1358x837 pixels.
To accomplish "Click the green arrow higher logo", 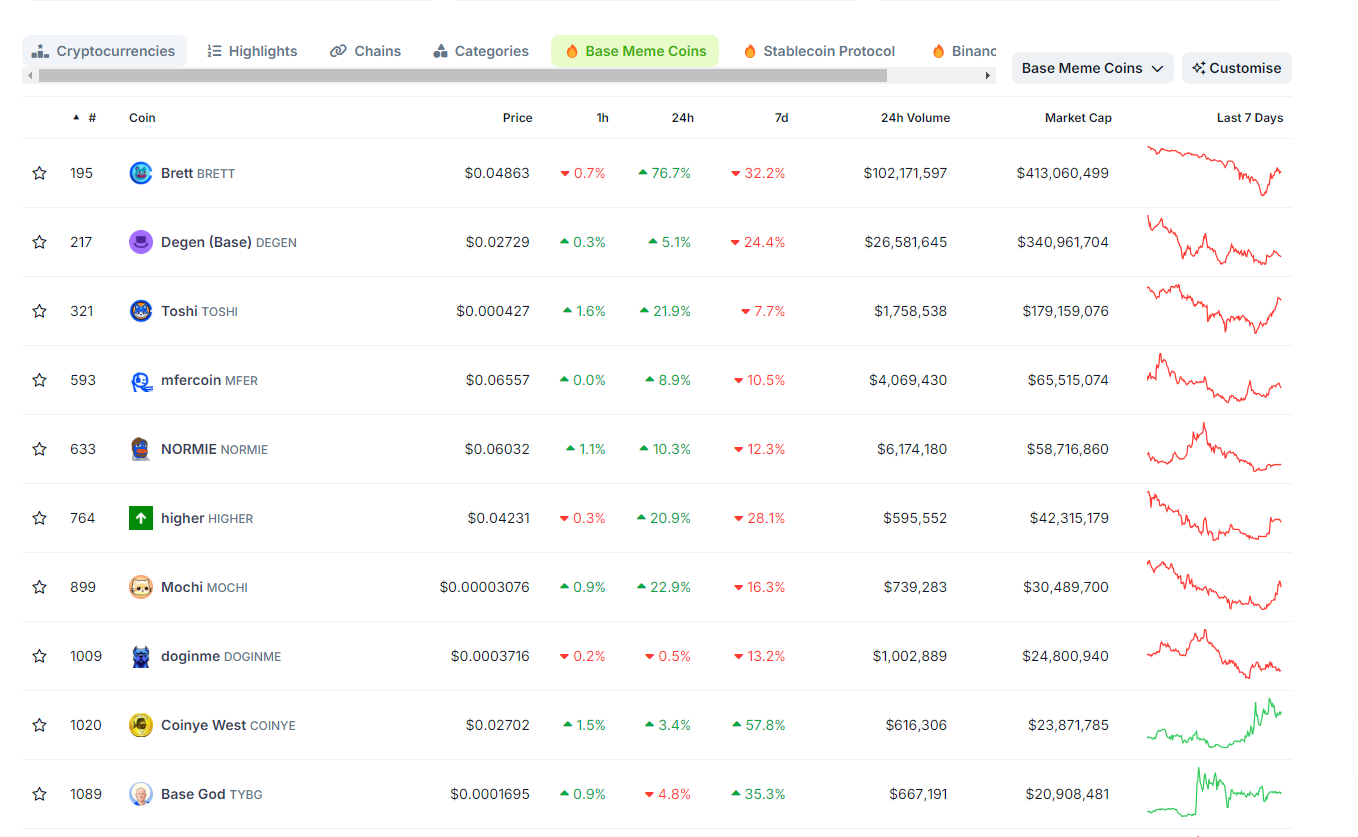I will pyautogui.click(x=141, y=518).
